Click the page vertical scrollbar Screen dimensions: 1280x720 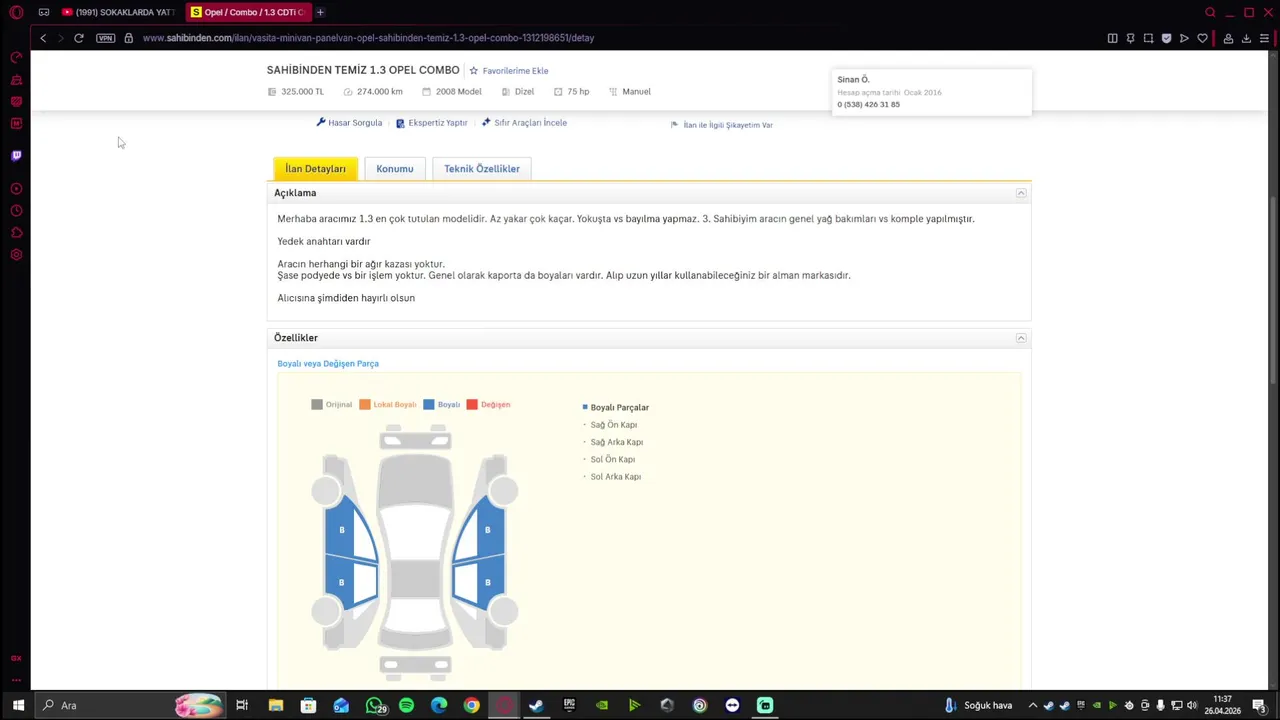1273,290
